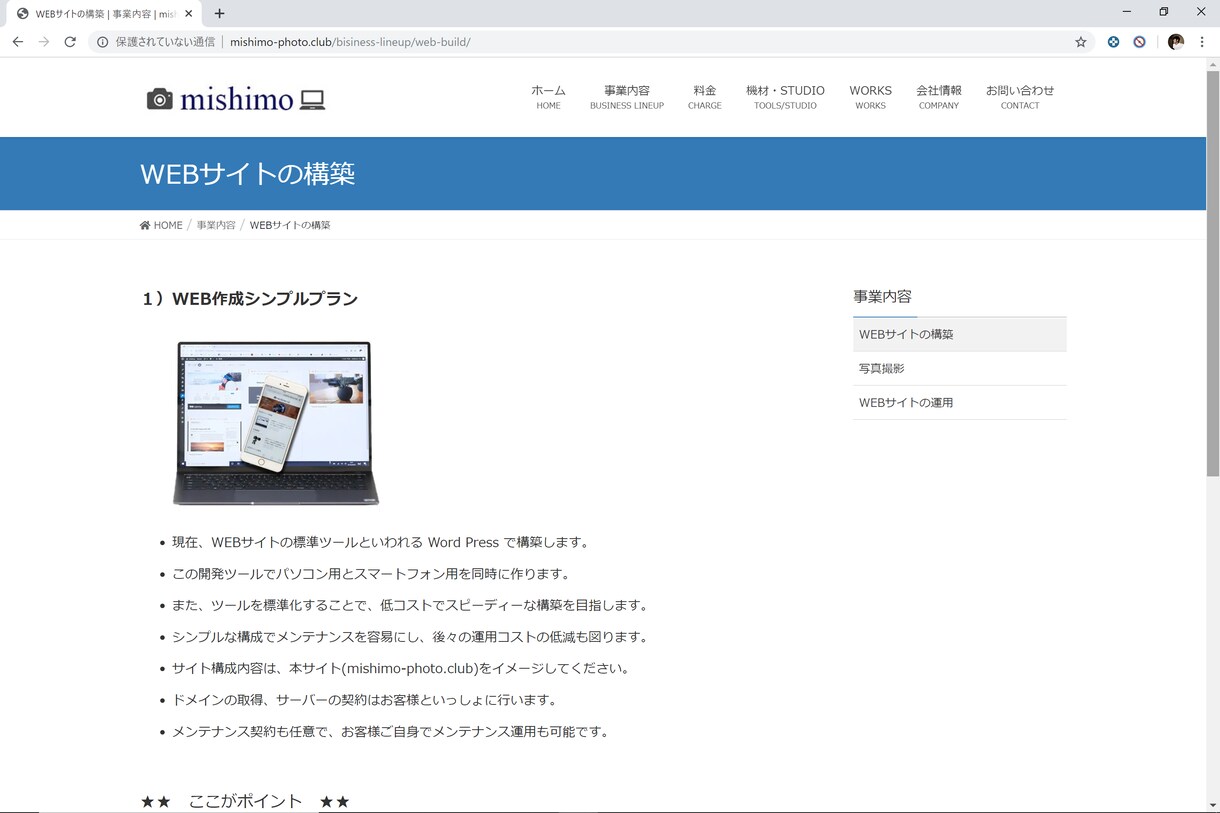
Task: Open the Chrome profile avatar
Action: pyautogui.click(x=1176, y=42)
